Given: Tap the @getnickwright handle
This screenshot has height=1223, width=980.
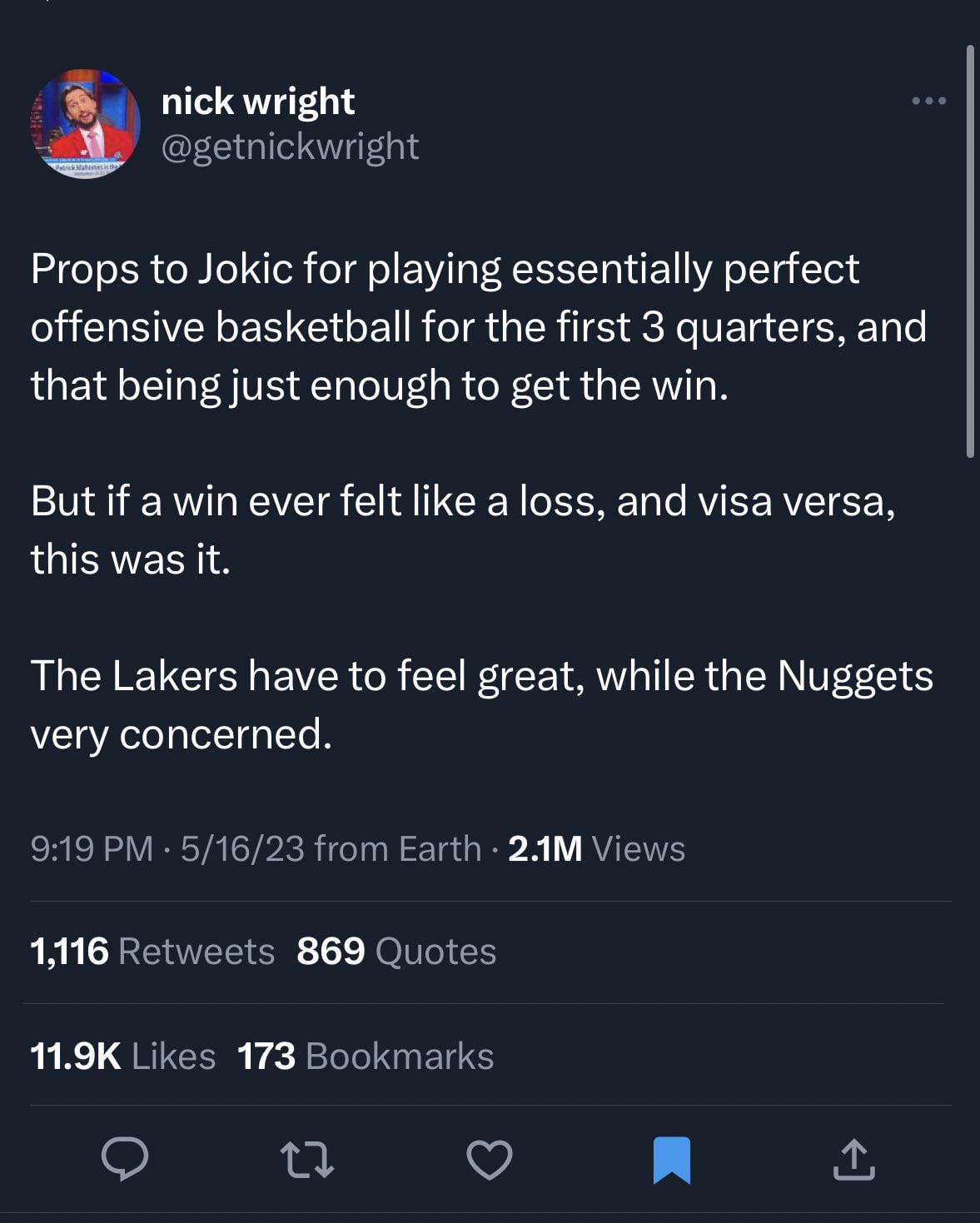Looking at the screenshot, I should tap(290, 147).
